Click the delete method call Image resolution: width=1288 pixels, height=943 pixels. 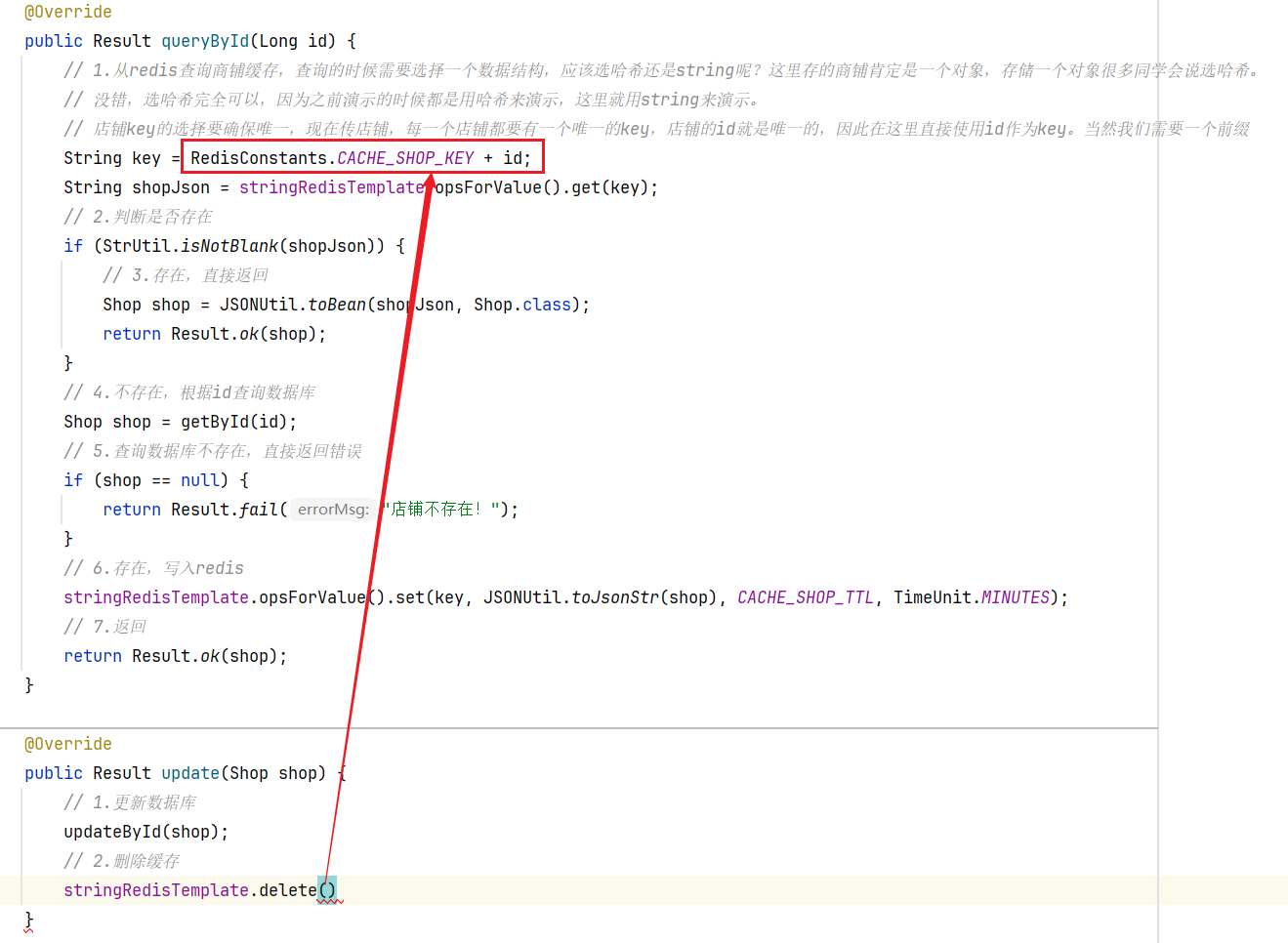pyautogui.click(x=288, y=890)
